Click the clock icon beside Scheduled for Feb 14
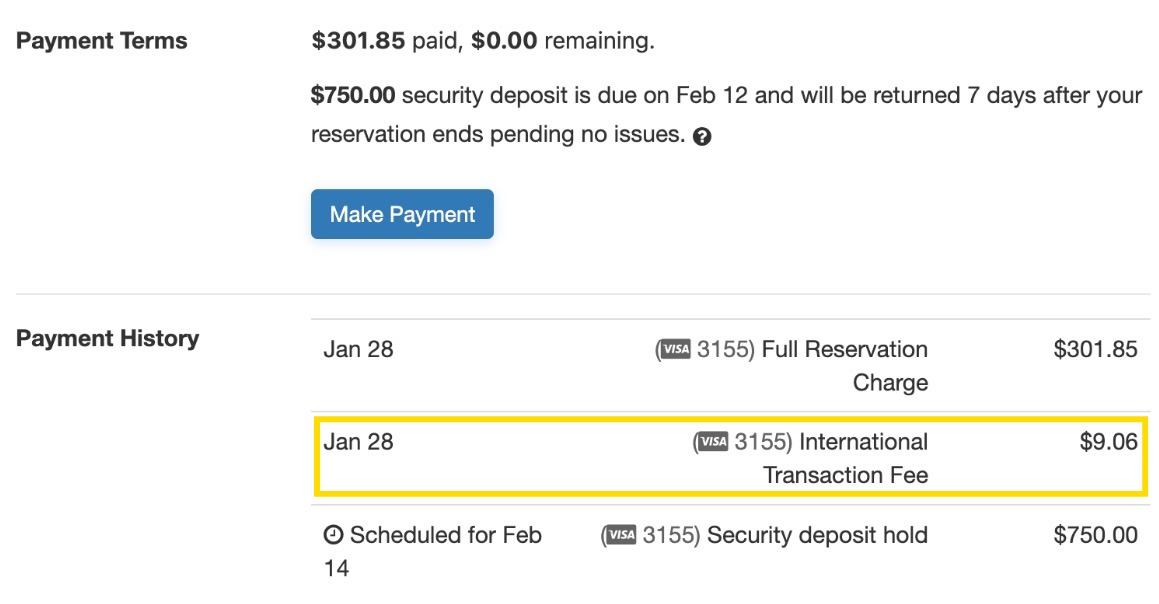 tap(332, 535)
